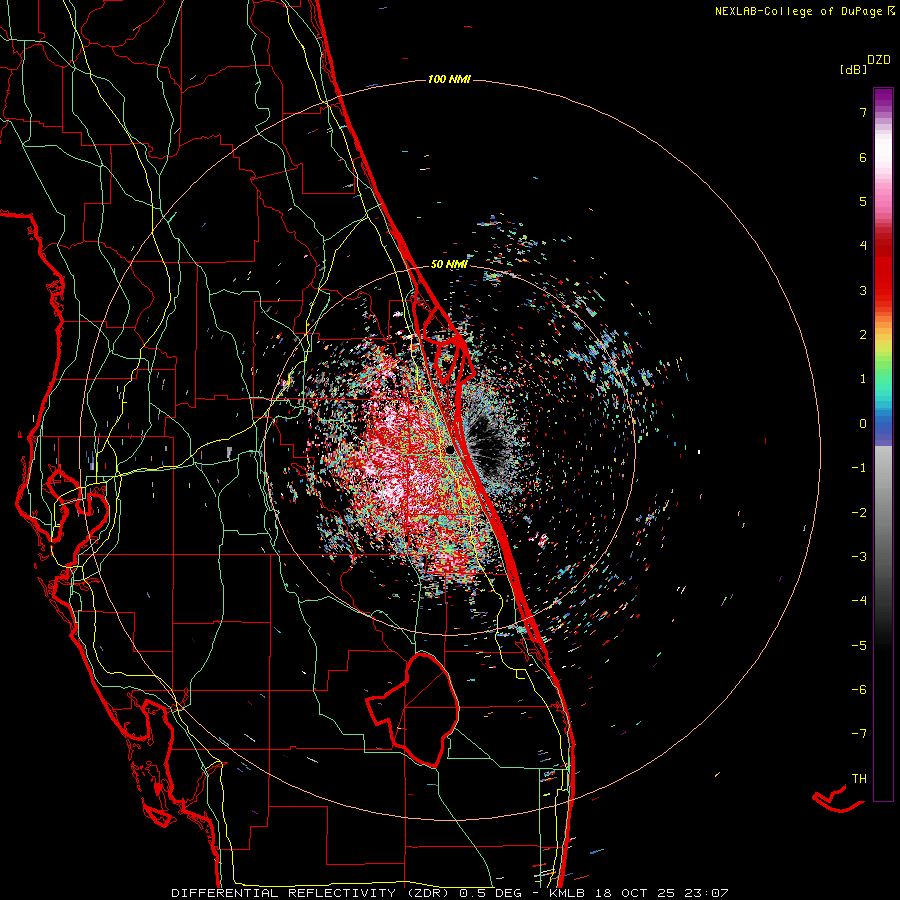Click the -1 value on the dB scale
Screen dimensions: 900x900
(x=859, y=468)
